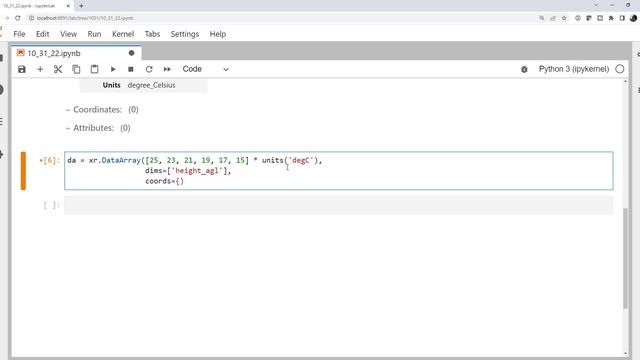The width and height of the screenshot is (640, 360).
Task: Open the View menu
Action: pyautogui.click(x=68, y=34)
